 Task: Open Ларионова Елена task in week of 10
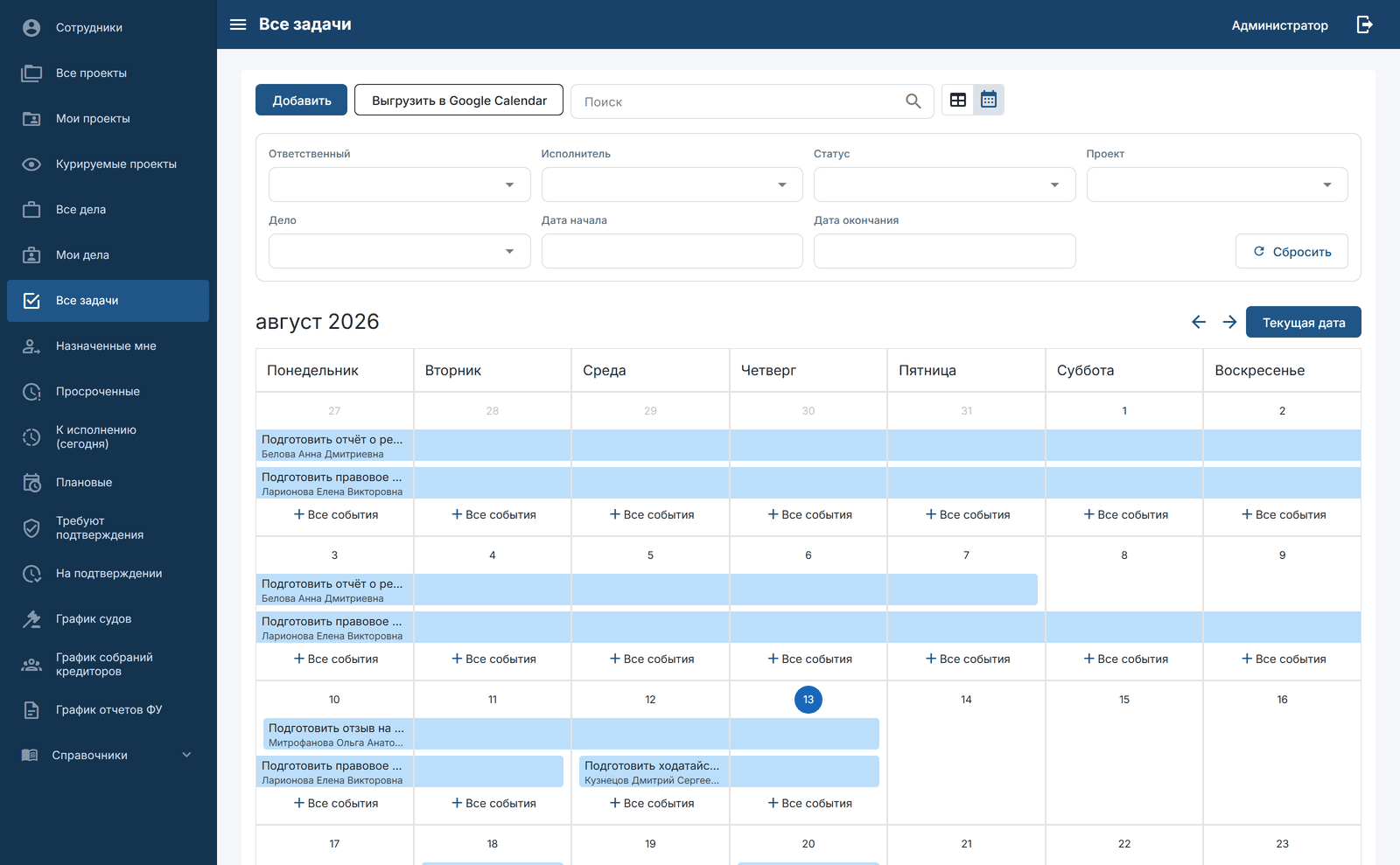[409, 771]
